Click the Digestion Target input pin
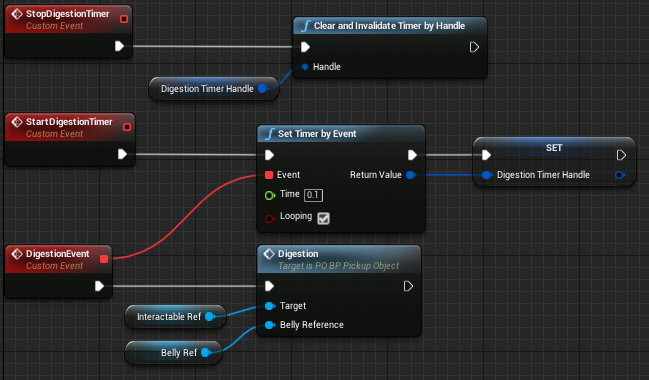 [x=269, y=306]
